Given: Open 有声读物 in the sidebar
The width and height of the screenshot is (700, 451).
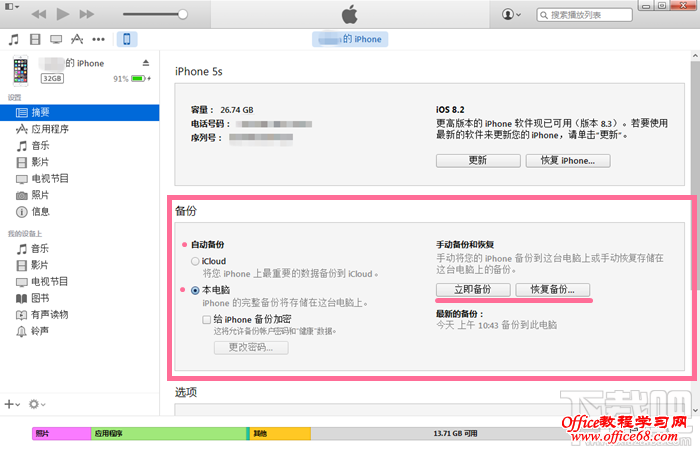Looking at the screenshot, I should 79,315.
